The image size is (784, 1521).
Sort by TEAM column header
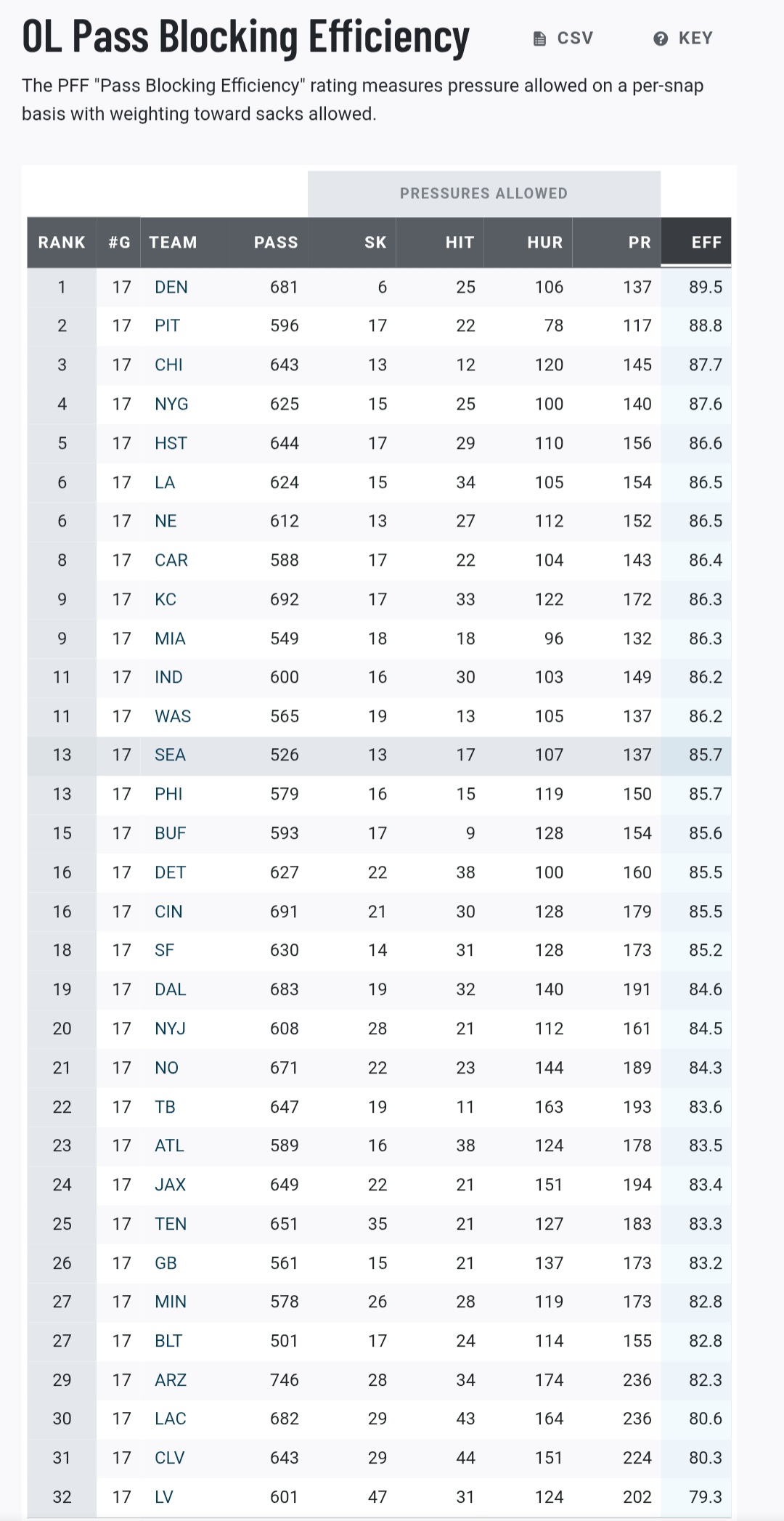click(173, 243)
